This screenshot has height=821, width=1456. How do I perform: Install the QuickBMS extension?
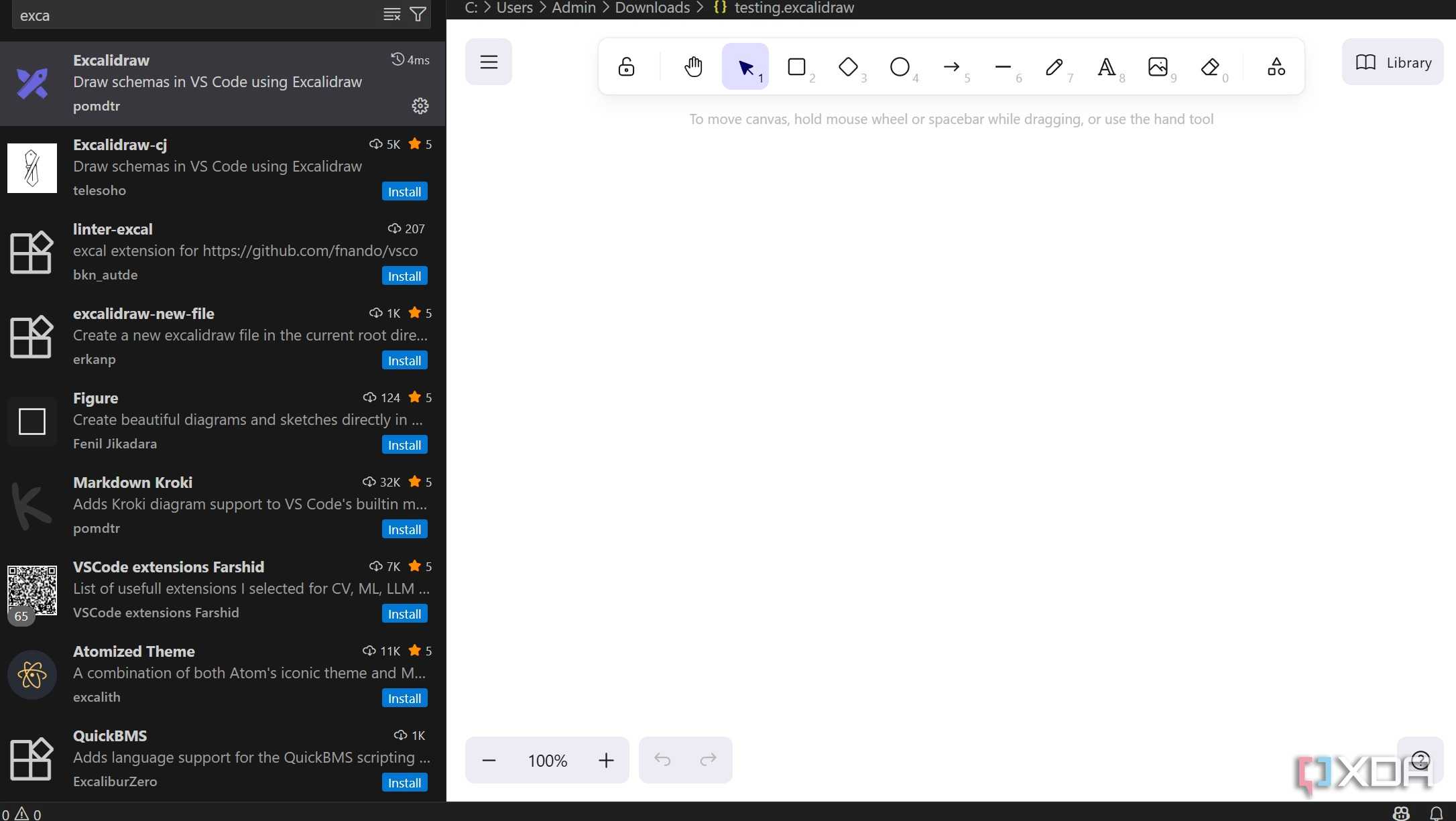click(405, 783)
